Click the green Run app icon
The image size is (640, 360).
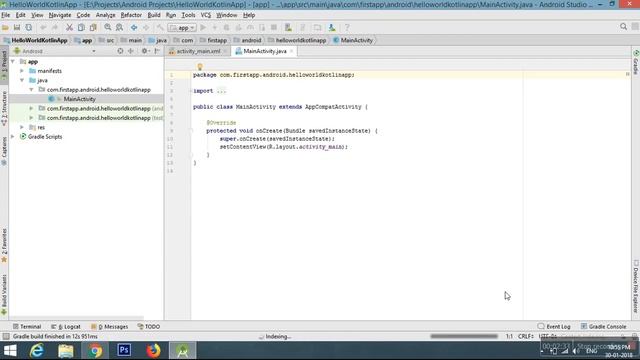point(203,27)
